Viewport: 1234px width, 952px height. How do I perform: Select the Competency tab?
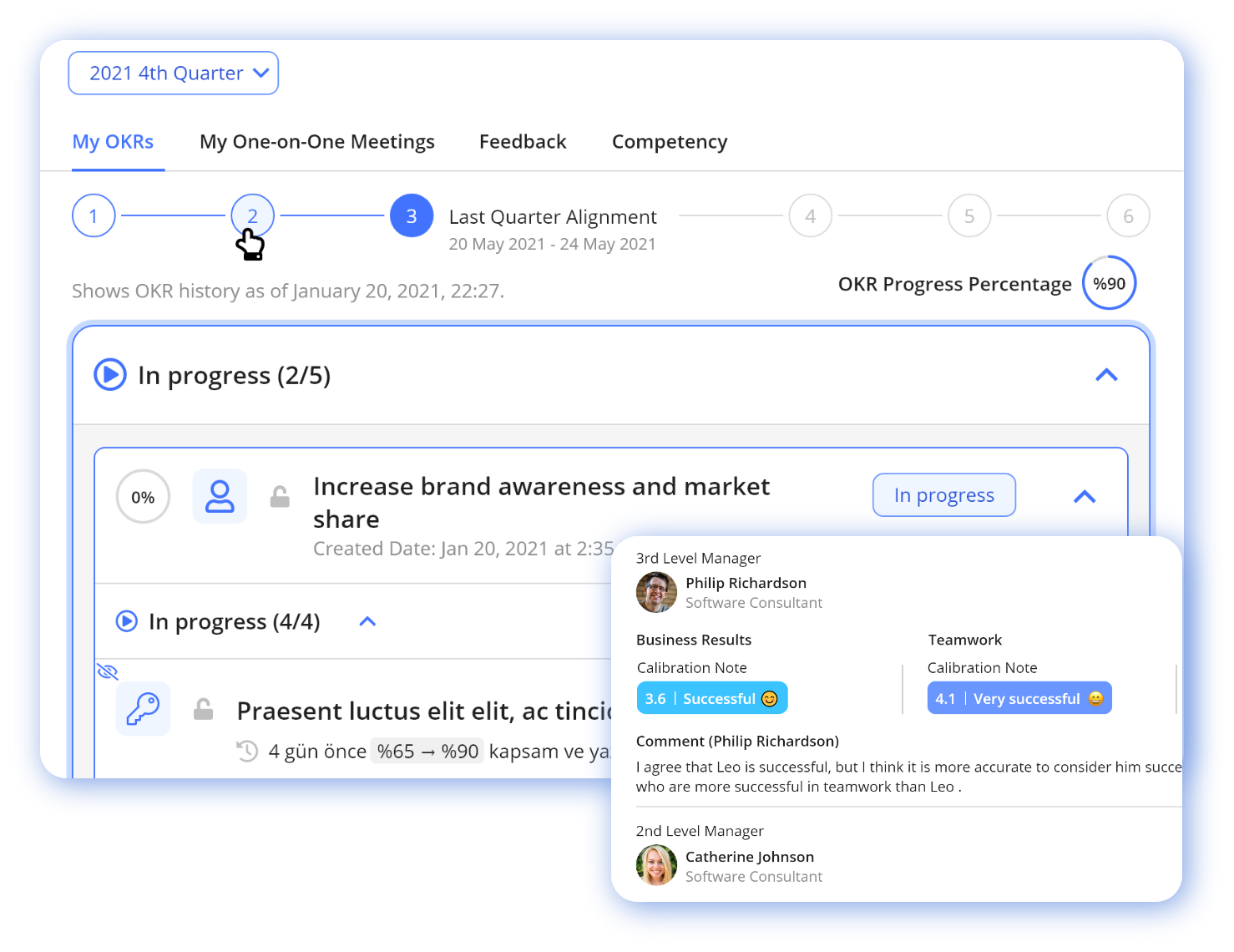click(x=670, y=142)
